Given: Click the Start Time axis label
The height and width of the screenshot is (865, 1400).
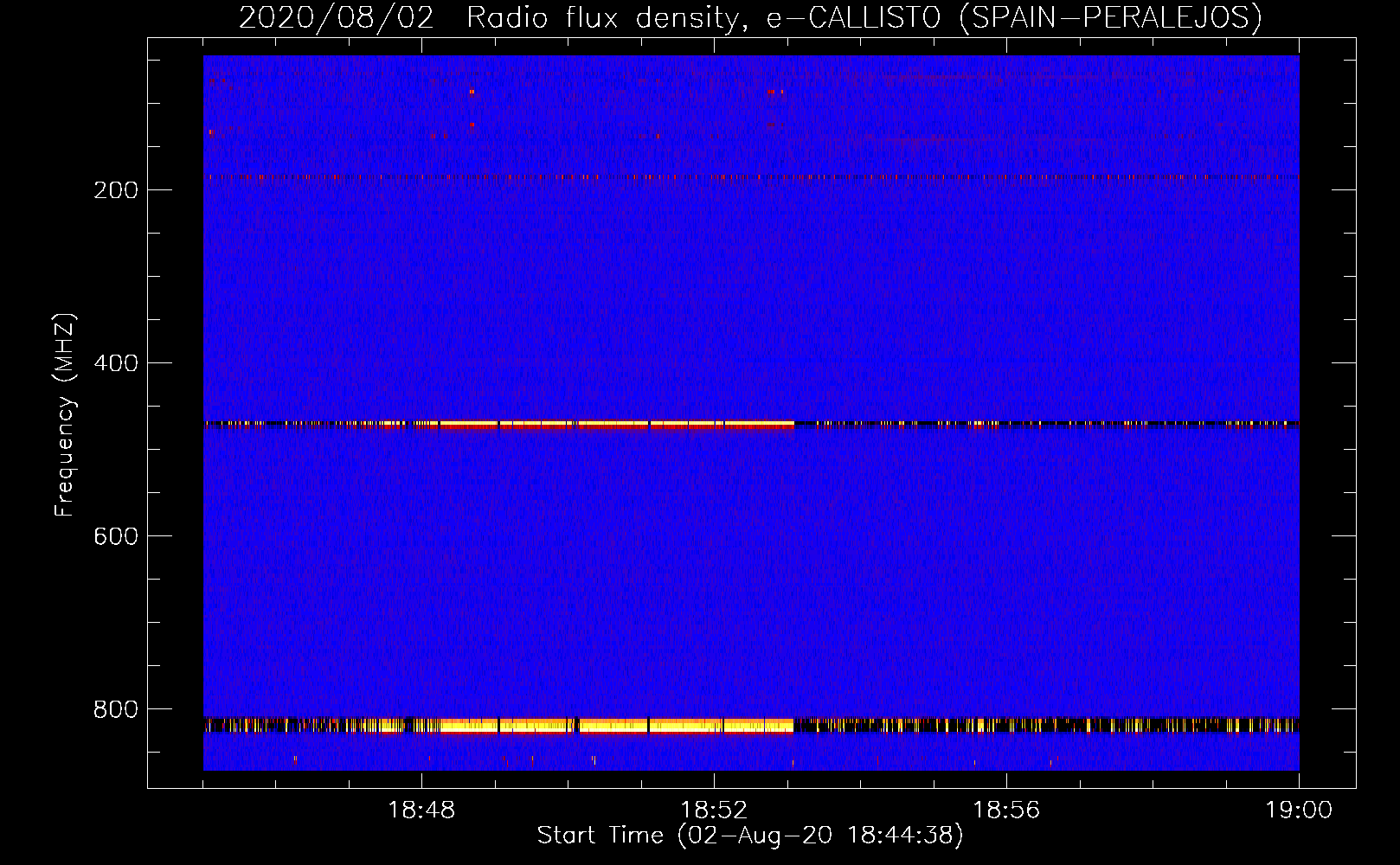Looking at the screenshot, I should (750, 836).
